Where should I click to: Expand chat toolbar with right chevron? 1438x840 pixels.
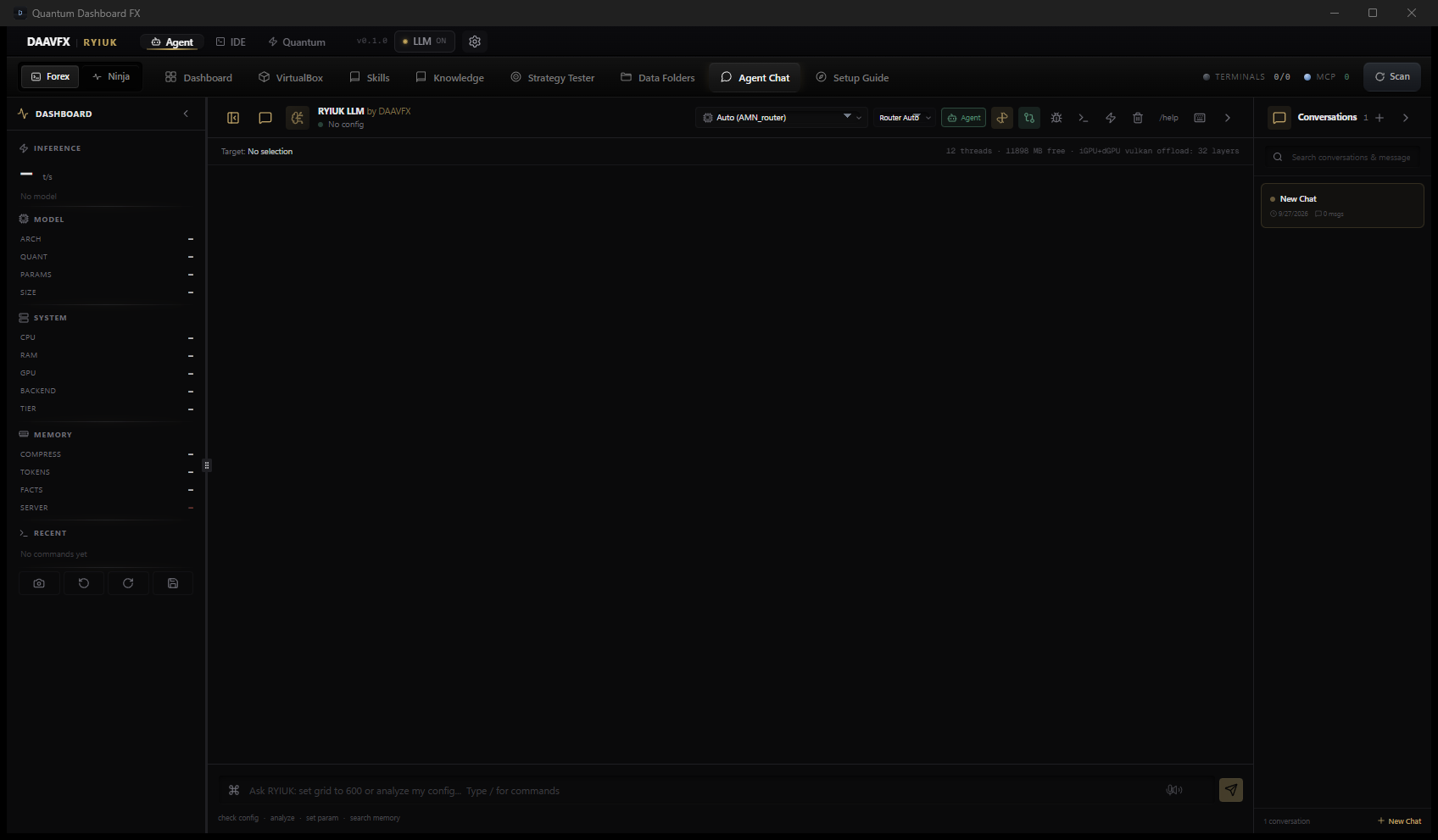[1228, 118]
